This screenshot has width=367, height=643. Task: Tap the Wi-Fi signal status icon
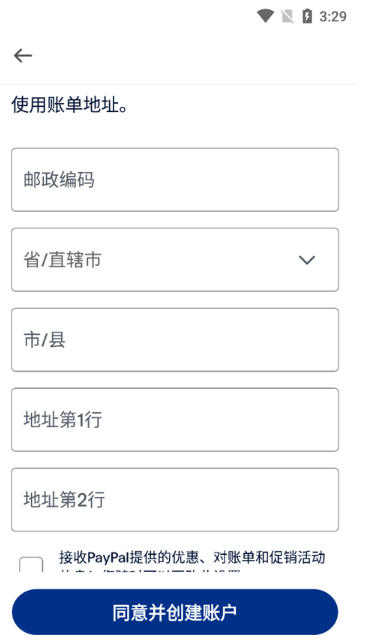point(265,16)
